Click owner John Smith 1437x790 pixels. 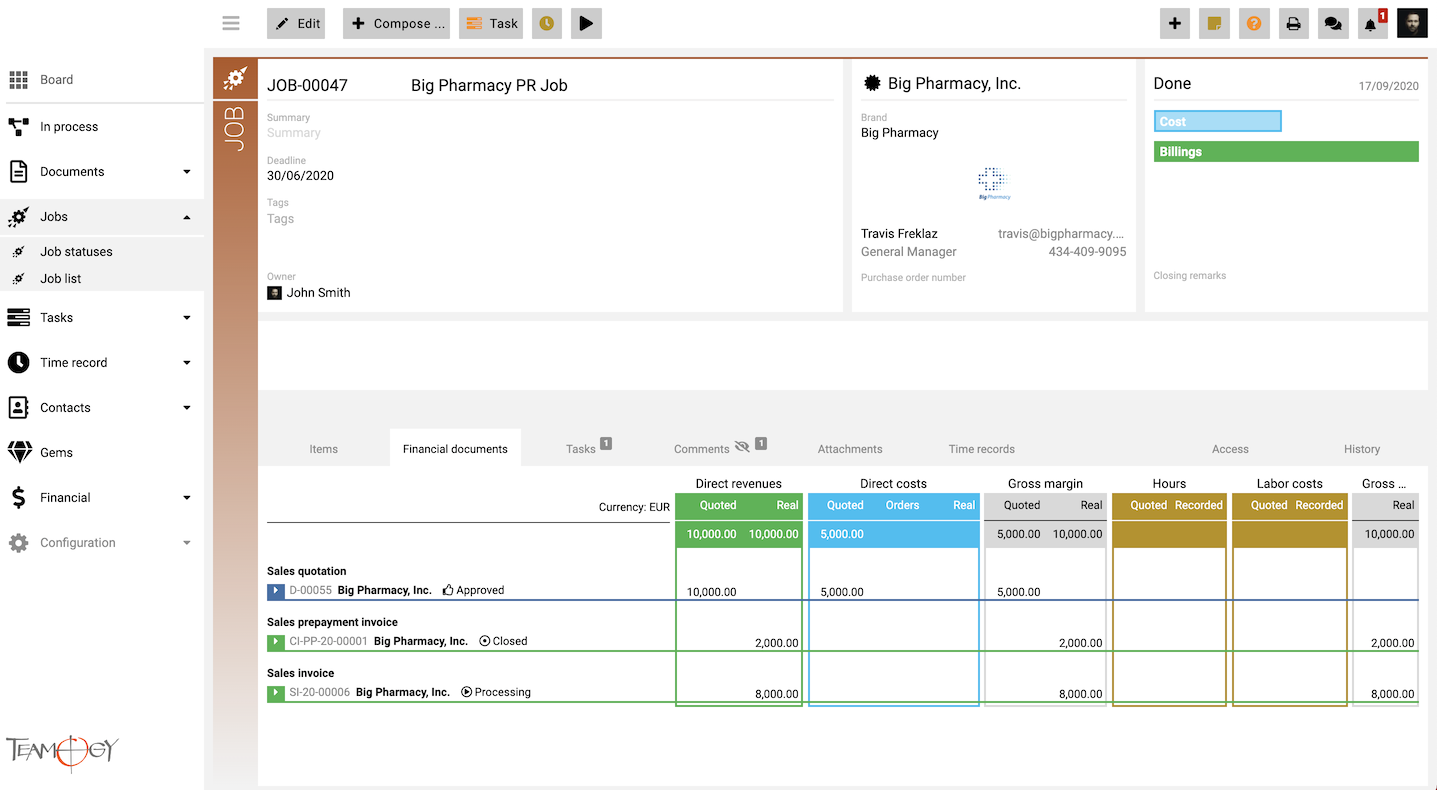click(x=309, y=293)
